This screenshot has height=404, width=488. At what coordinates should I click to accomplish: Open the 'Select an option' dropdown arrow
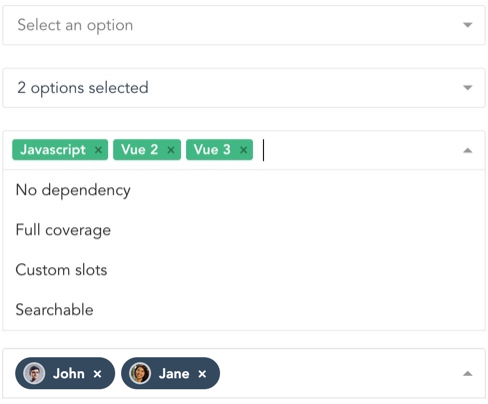tap(468, 25)
